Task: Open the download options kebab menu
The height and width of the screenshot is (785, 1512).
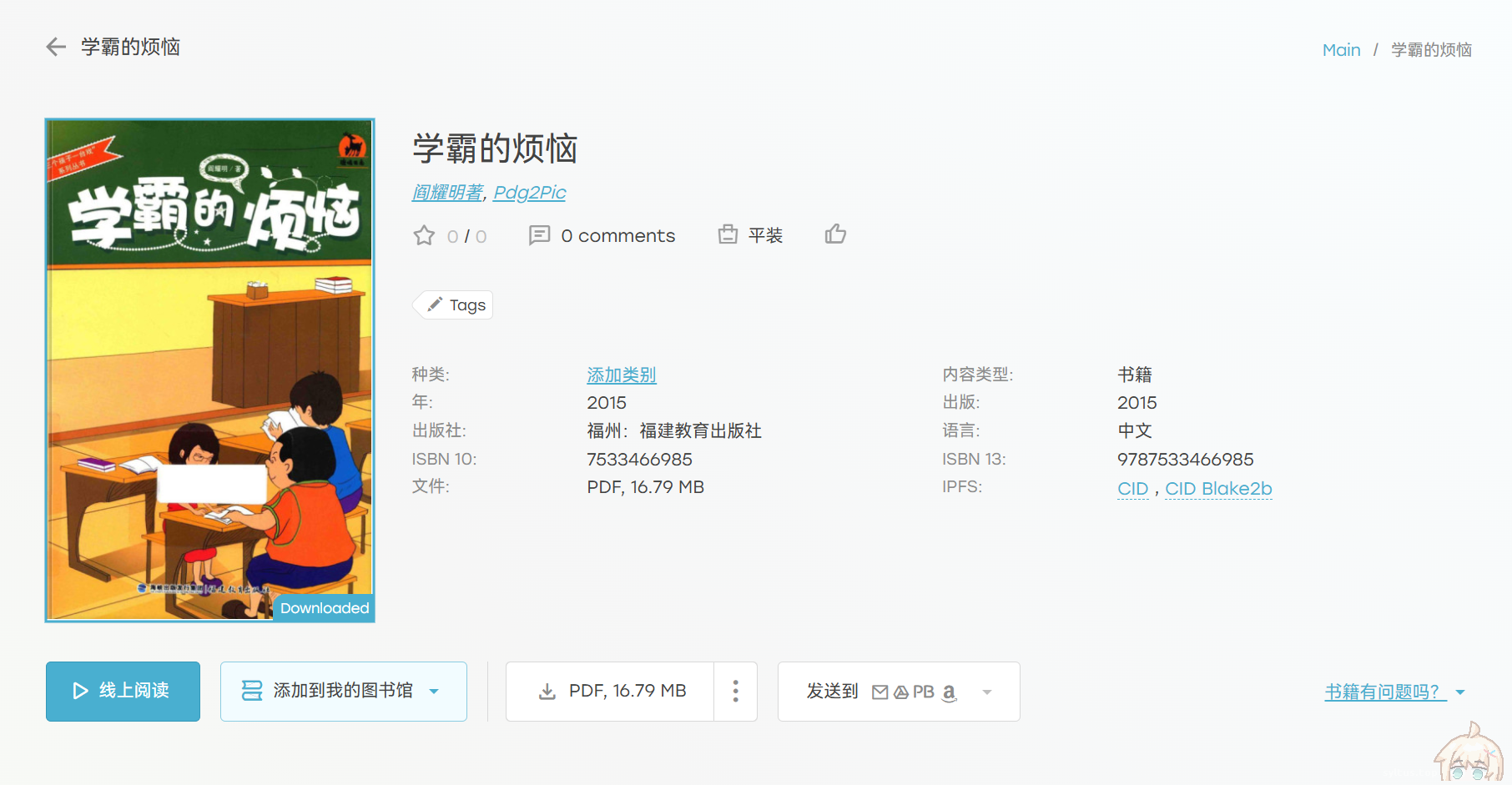Action: pos(735,691)
